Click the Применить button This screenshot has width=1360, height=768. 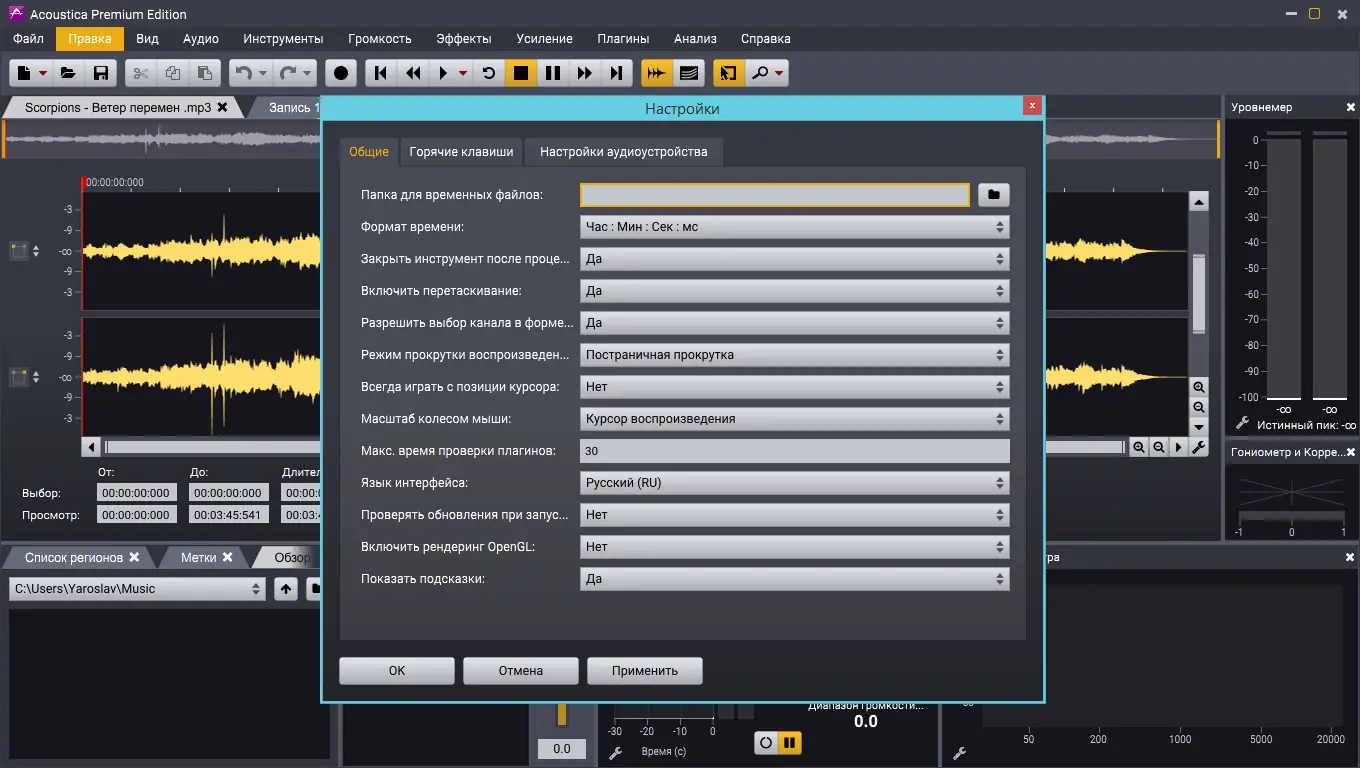pyautogui.click(x=645, y=671)
